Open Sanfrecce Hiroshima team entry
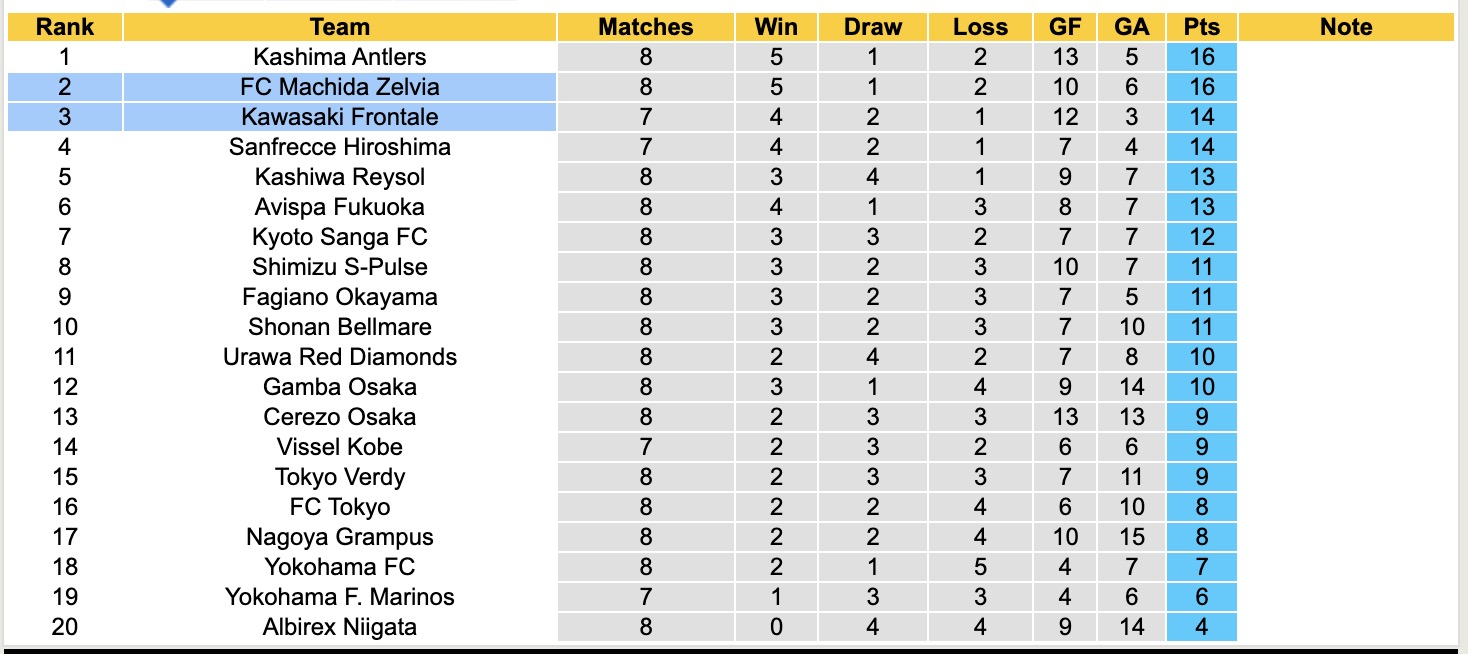Viewport: 1468px width, 654px height. (x=340, y=147)
